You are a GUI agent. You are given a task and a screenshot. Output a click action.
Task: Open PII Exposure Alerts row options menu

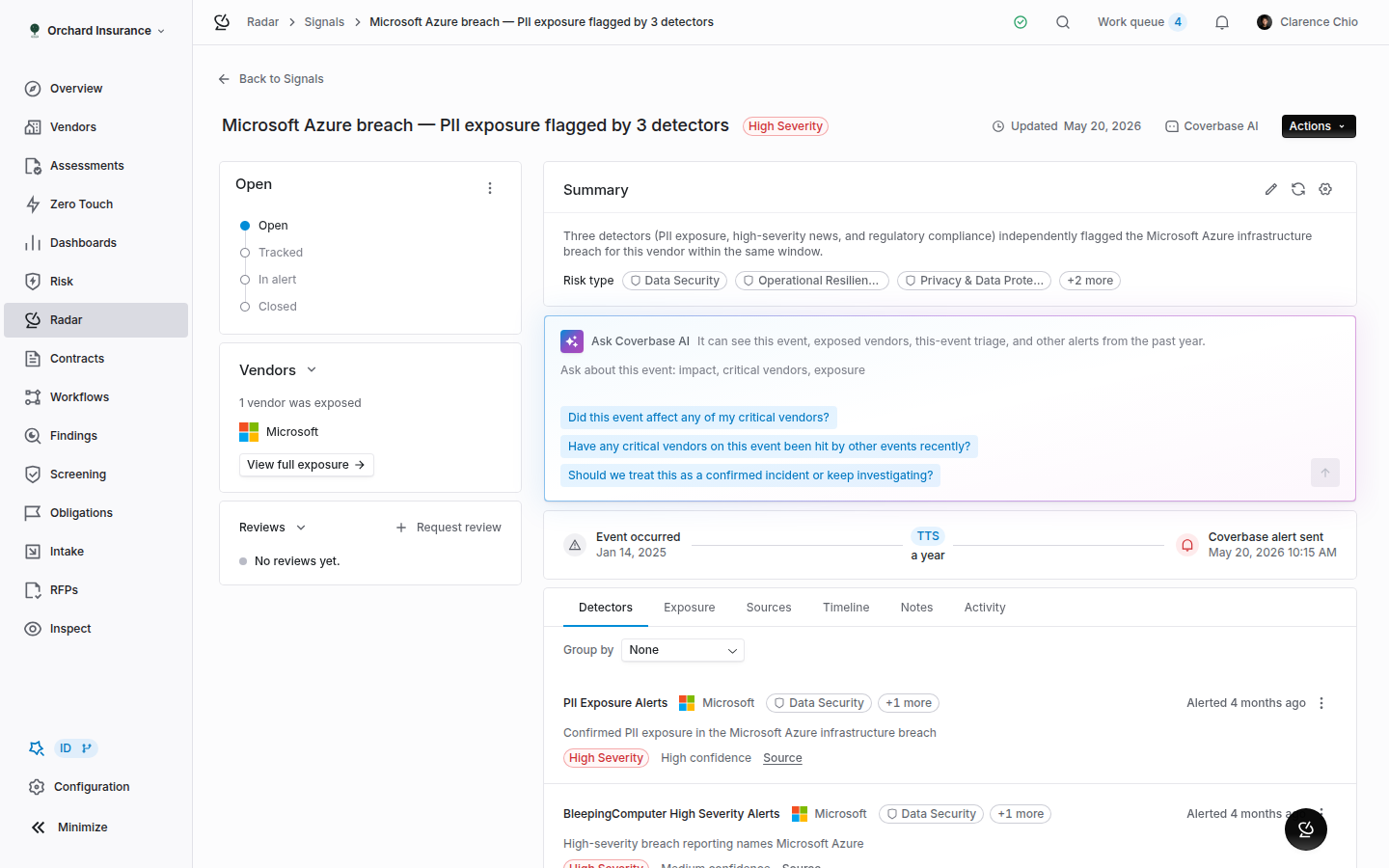point(1321,703)
